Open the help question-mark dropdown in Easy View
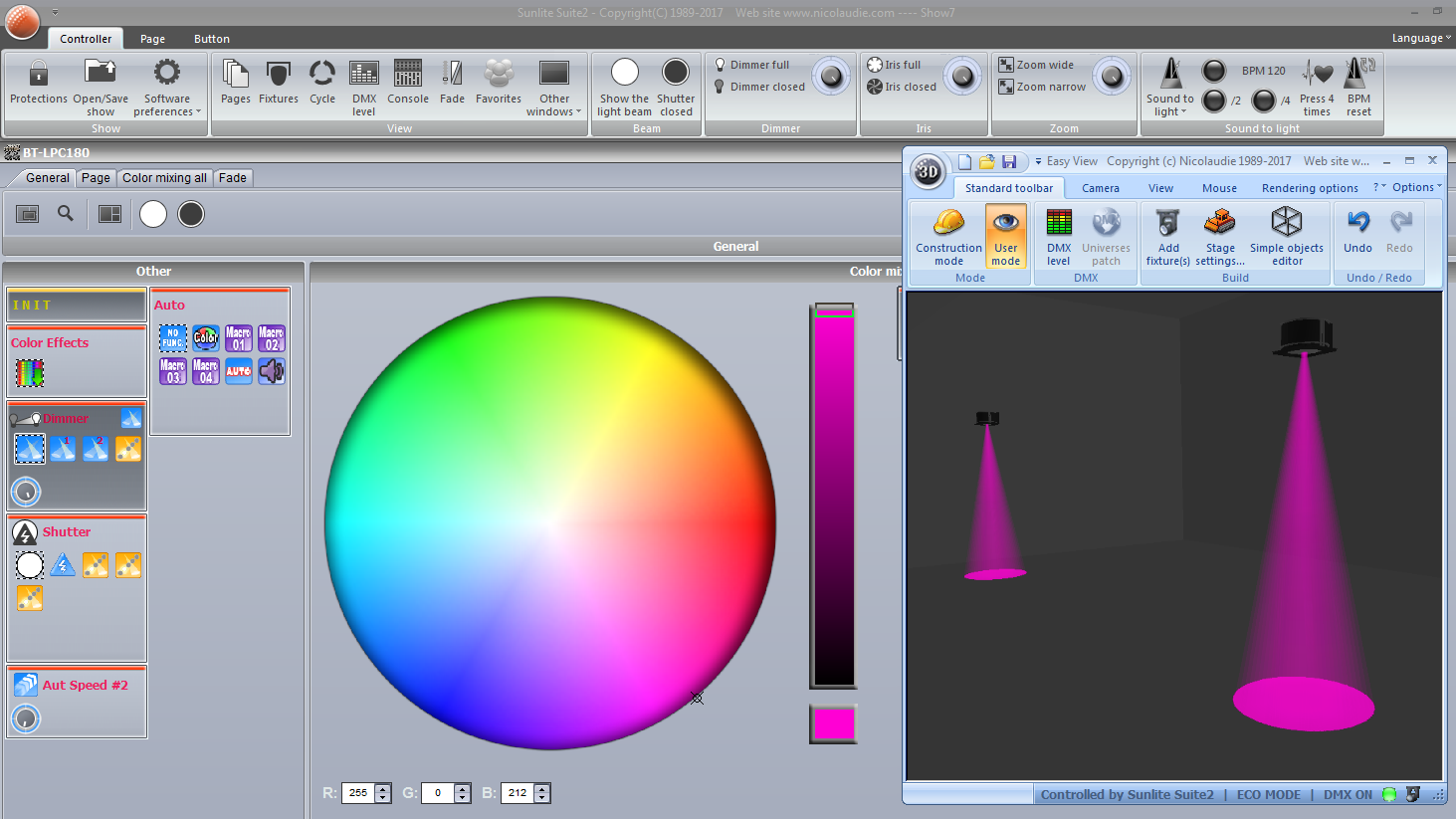This screenshot has width=1456, height=819. click(x=1379, y=187)
